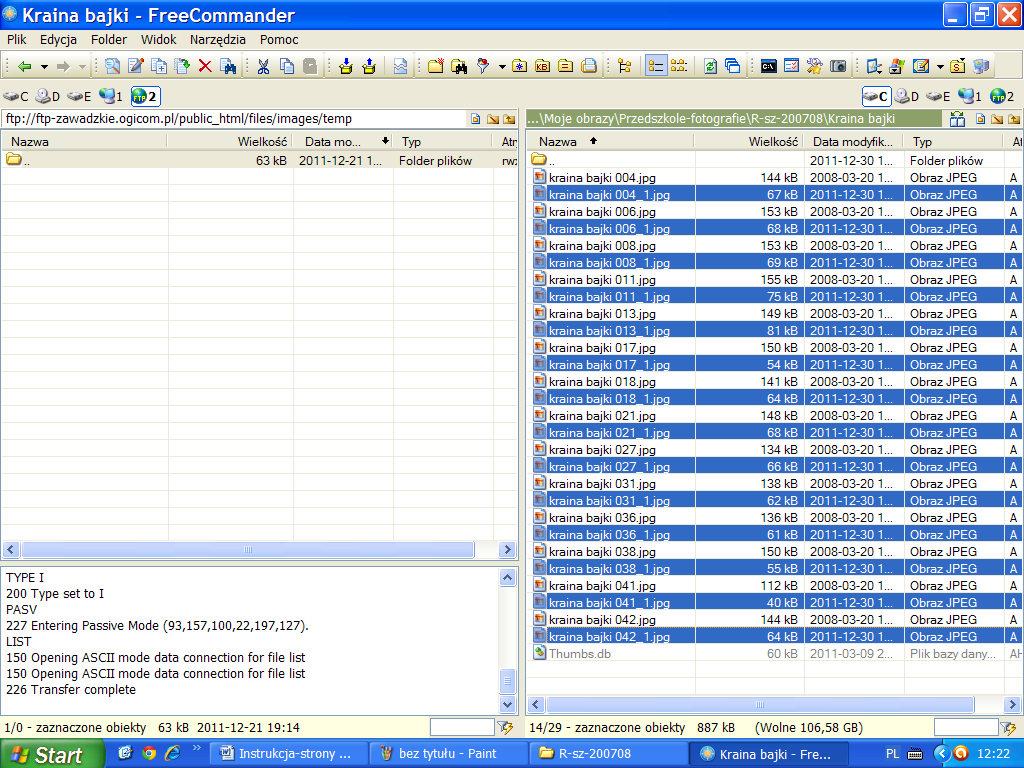Click the red X delete icon
The width and height of the screenshot is (1024, 768).
(205, 66)
